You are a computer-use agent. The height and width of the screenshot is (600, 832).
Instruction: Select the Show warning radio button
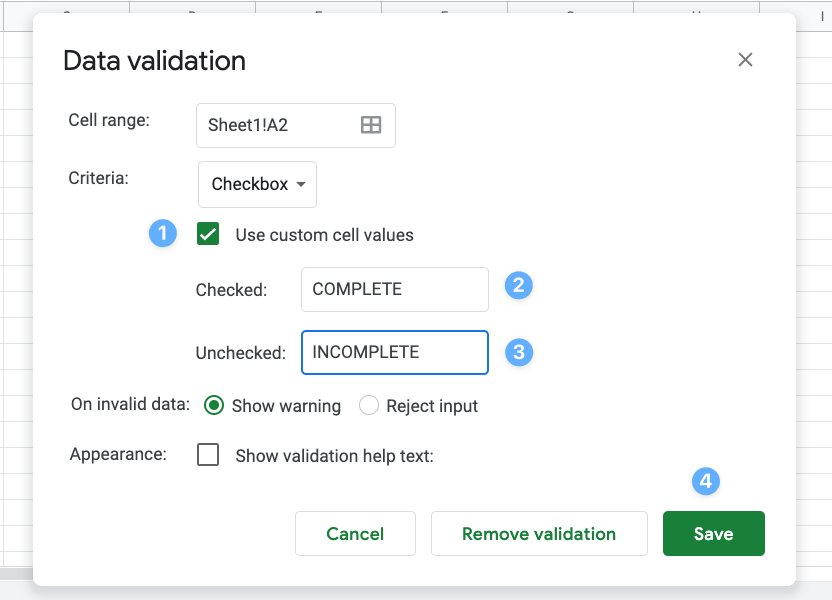coord(216,406)
